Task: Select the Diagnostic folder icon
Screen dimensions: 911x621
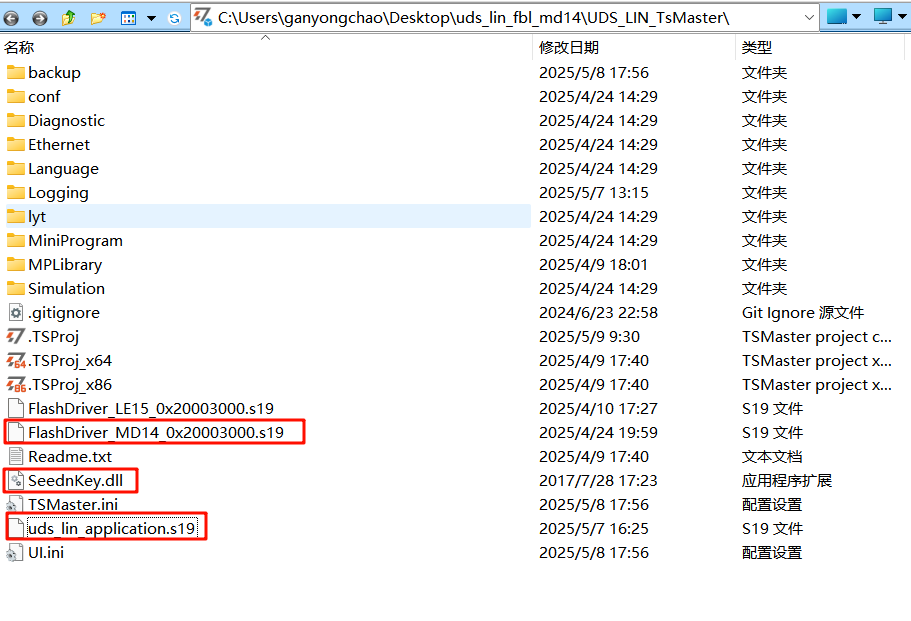Action: (x=16, y=120)
